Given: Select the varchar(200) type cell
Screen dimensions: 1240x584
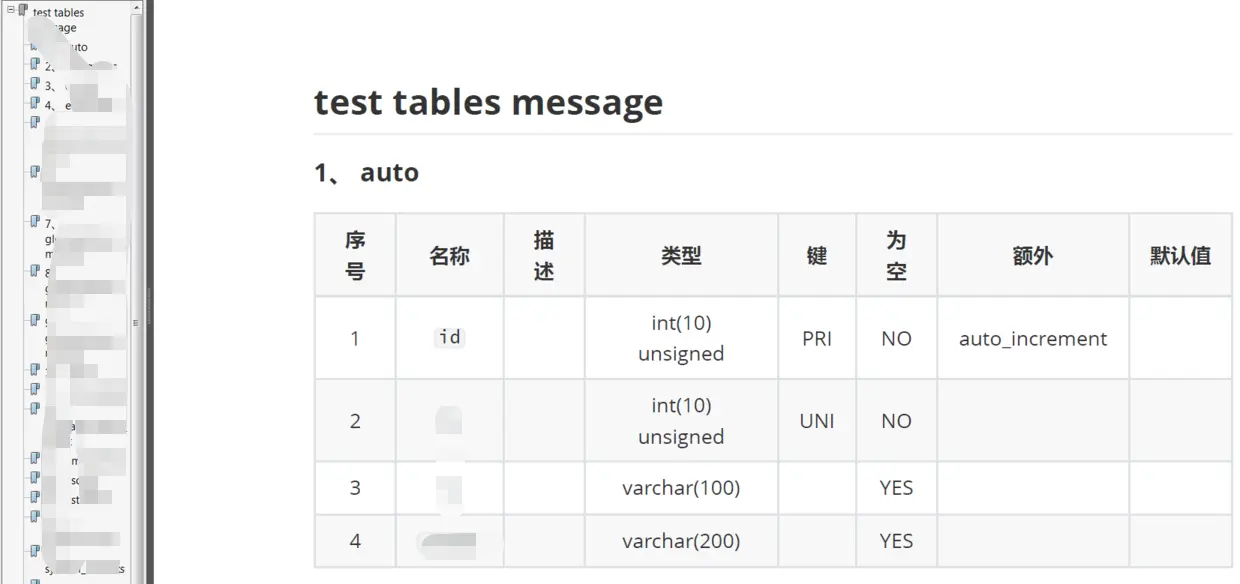Looking at the screenshot, I should point(681,541).
